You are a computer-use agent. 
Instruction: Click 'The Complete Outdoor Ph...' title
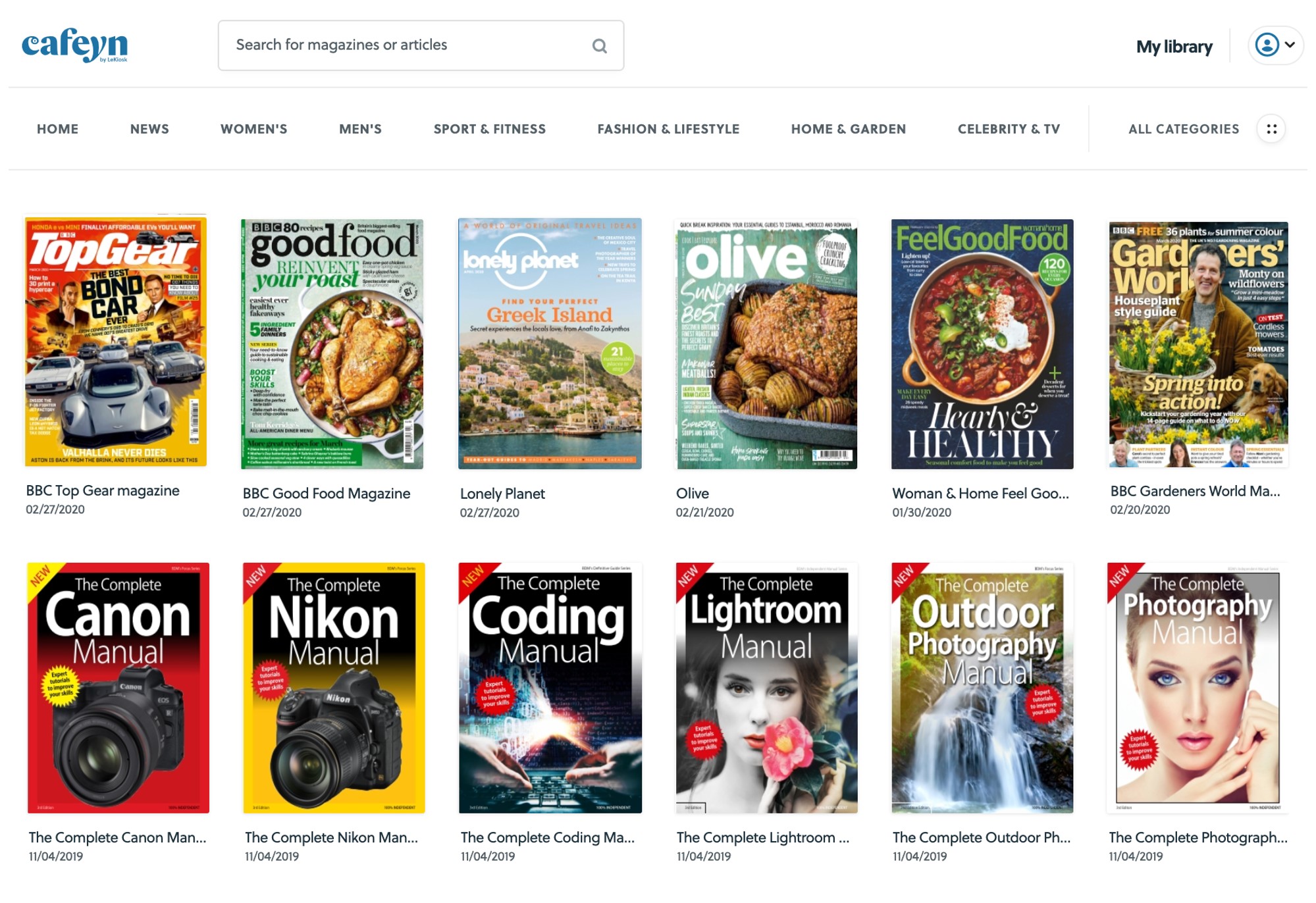pyautogui.click(x=982, y=837)
